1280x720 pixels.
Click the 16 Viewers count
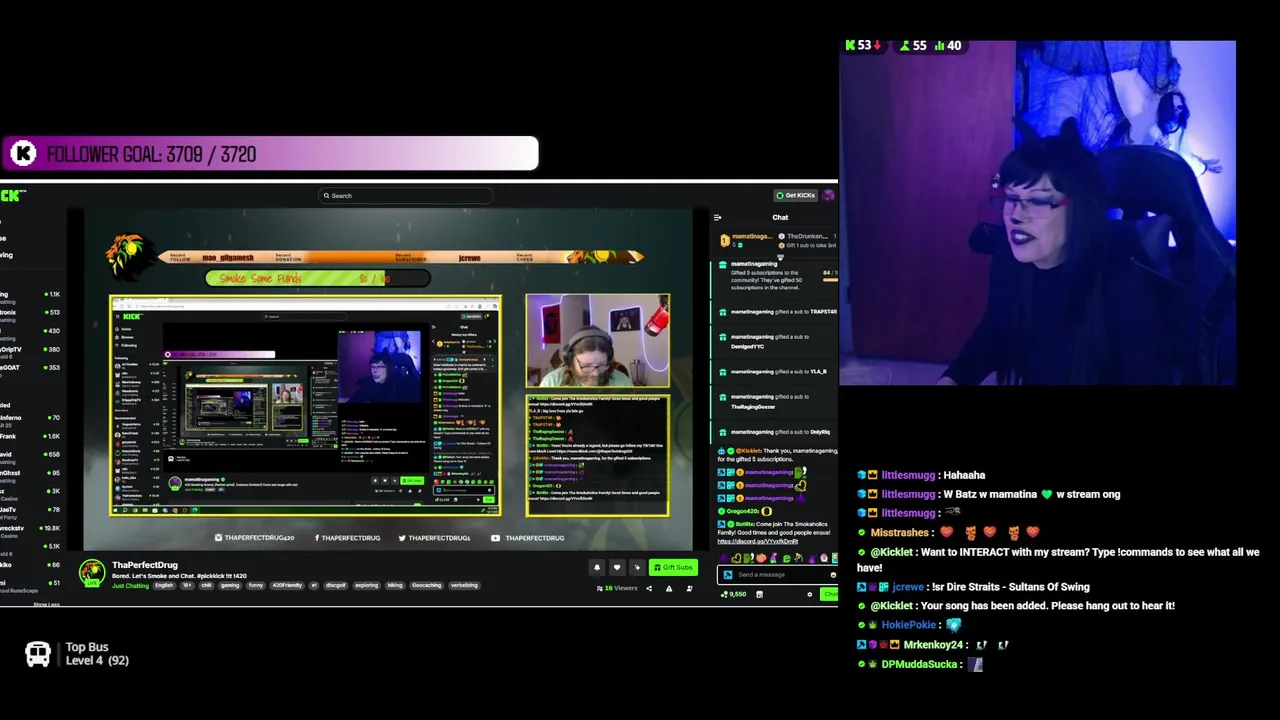point(617,589)
